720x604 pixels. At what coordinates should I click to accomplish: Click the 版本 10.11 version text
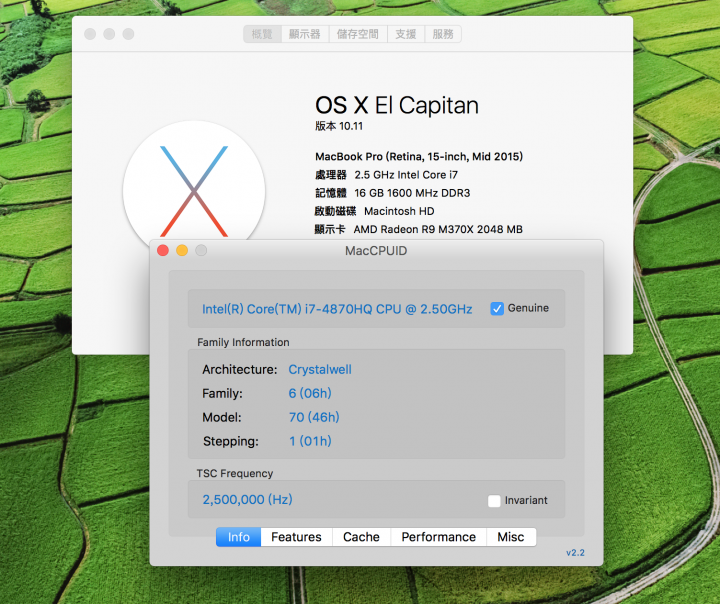(x=339, y=126)
